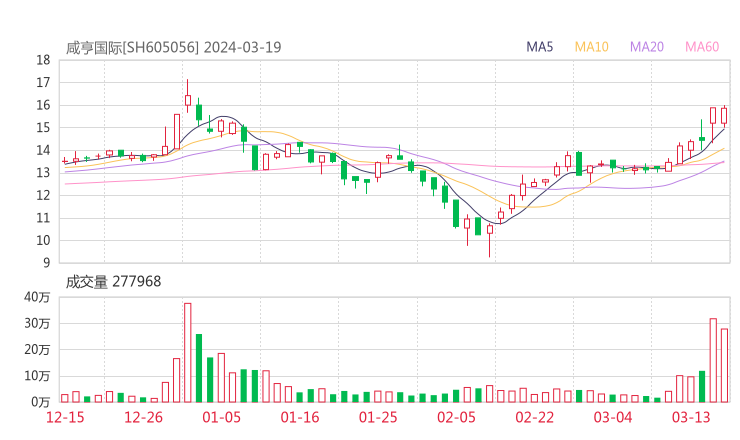Click the chart title 咸亨国际[SH605056] 2024-03-19
Screen dimensions: 740x440
click(x=173, y=47)
